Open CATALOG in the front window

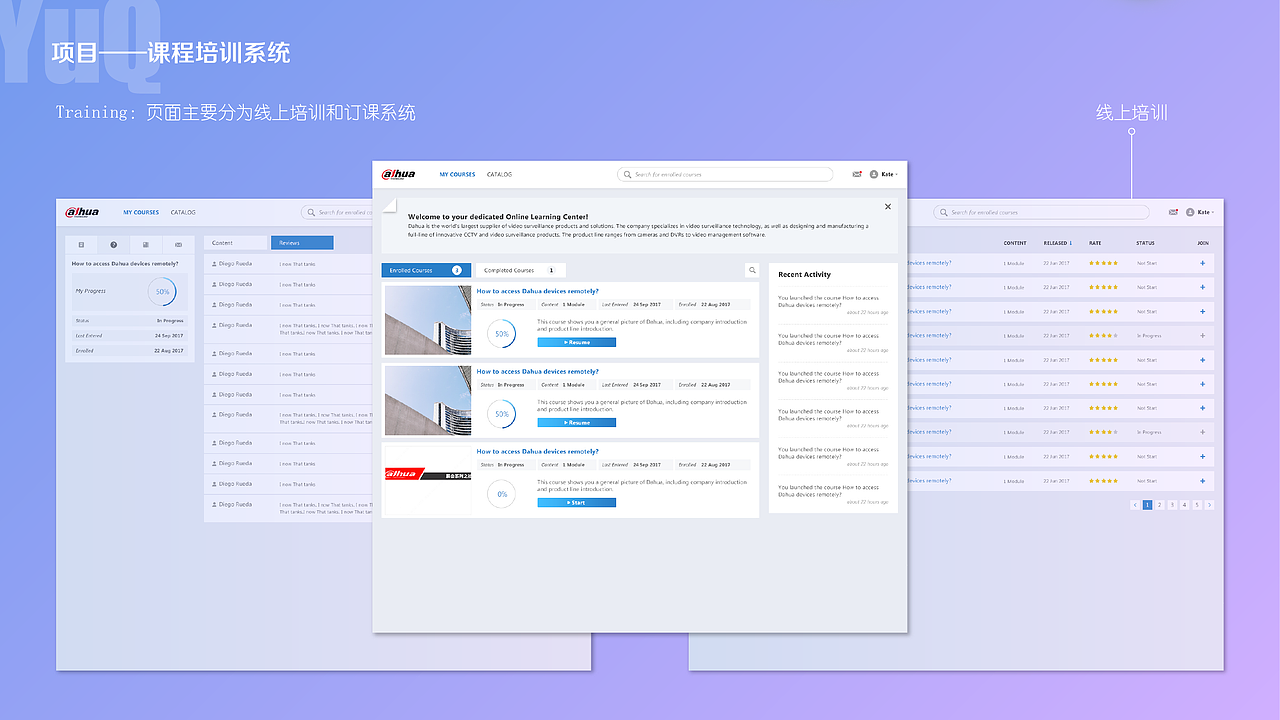pos(499,174)
